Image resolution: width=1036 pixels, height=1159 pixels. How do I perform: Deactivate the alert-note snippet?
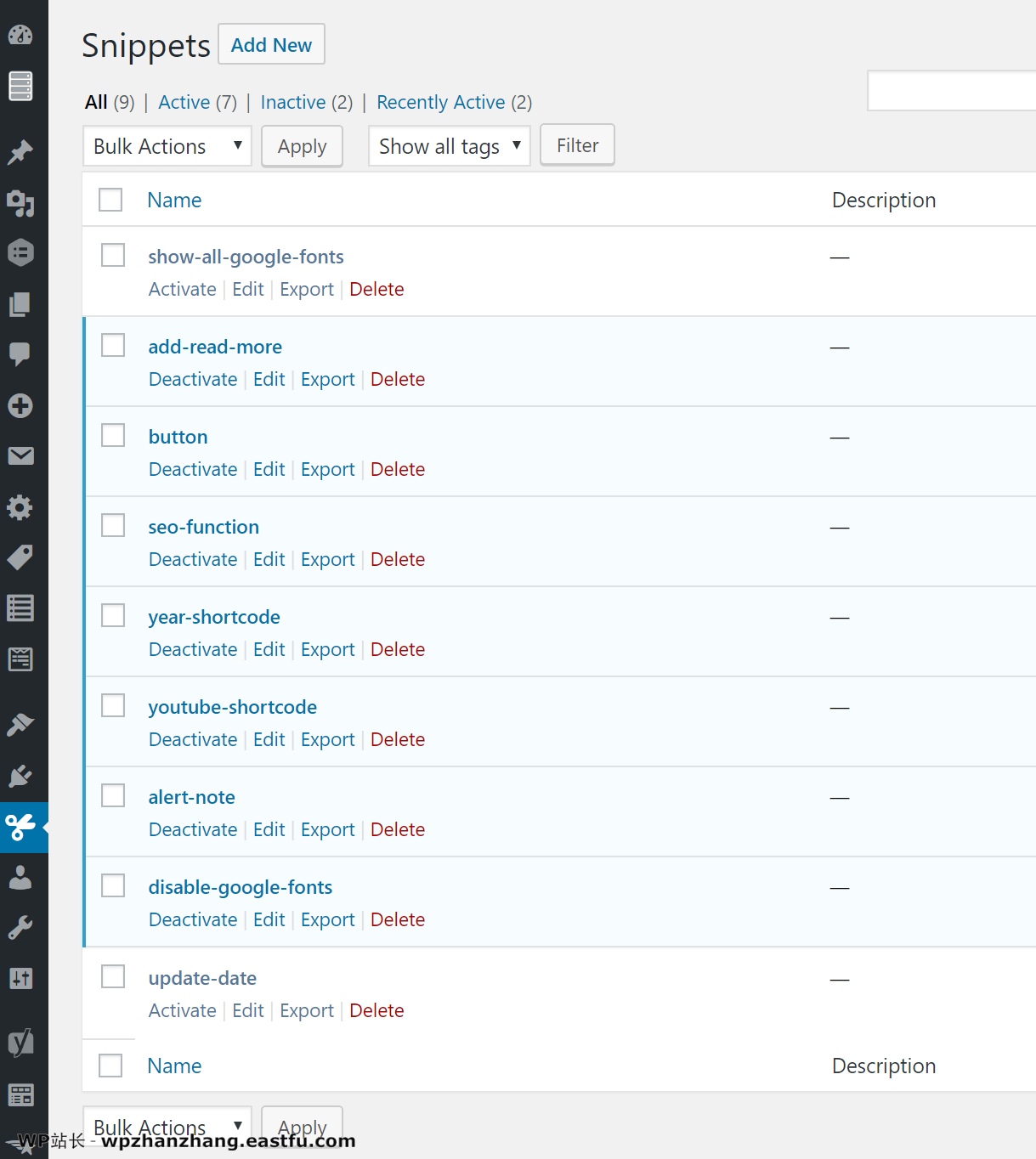pos(193,829)
